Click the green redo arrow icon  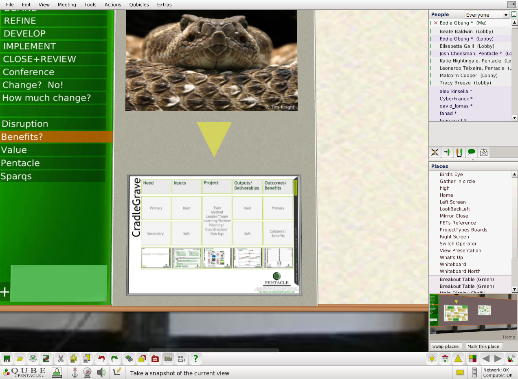(114, 359)
